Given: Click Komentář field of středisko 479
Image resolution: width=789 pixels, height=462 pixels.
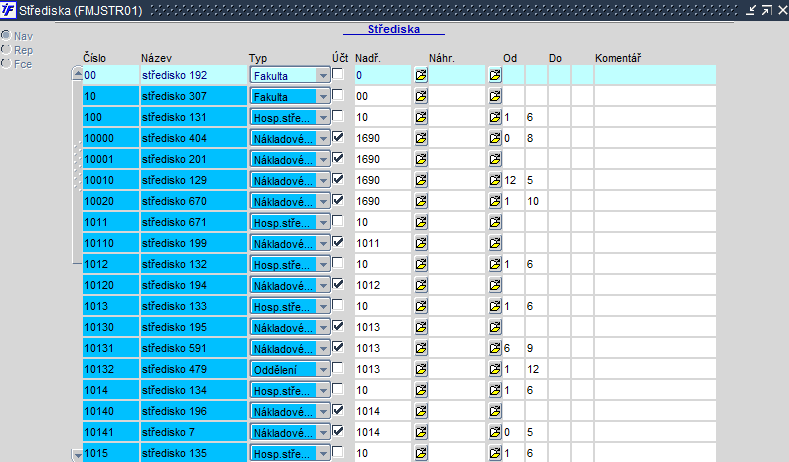Looking at the screenshot, I should 655,369.
